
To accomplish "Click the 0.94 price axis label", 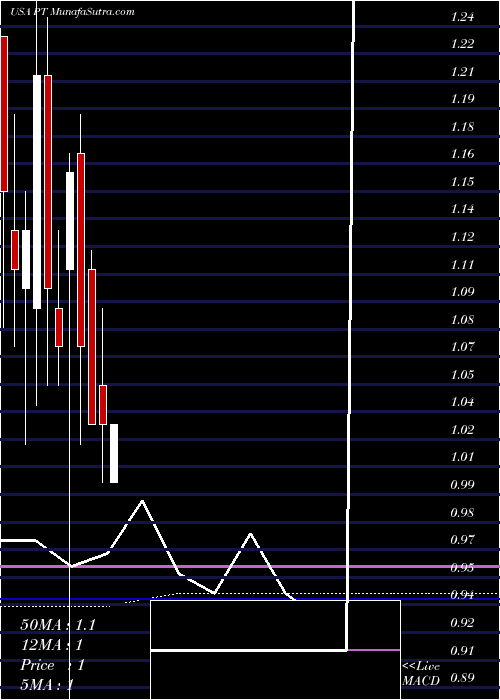I will pos(462,595).
